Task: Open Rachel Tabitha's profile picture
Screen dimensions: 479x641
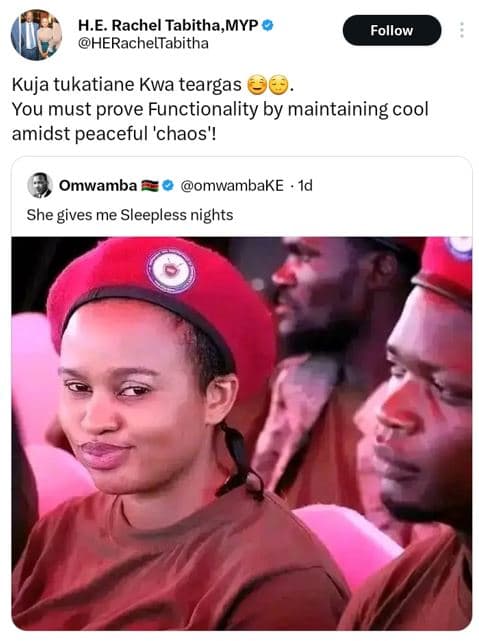Action: [36, 35]
